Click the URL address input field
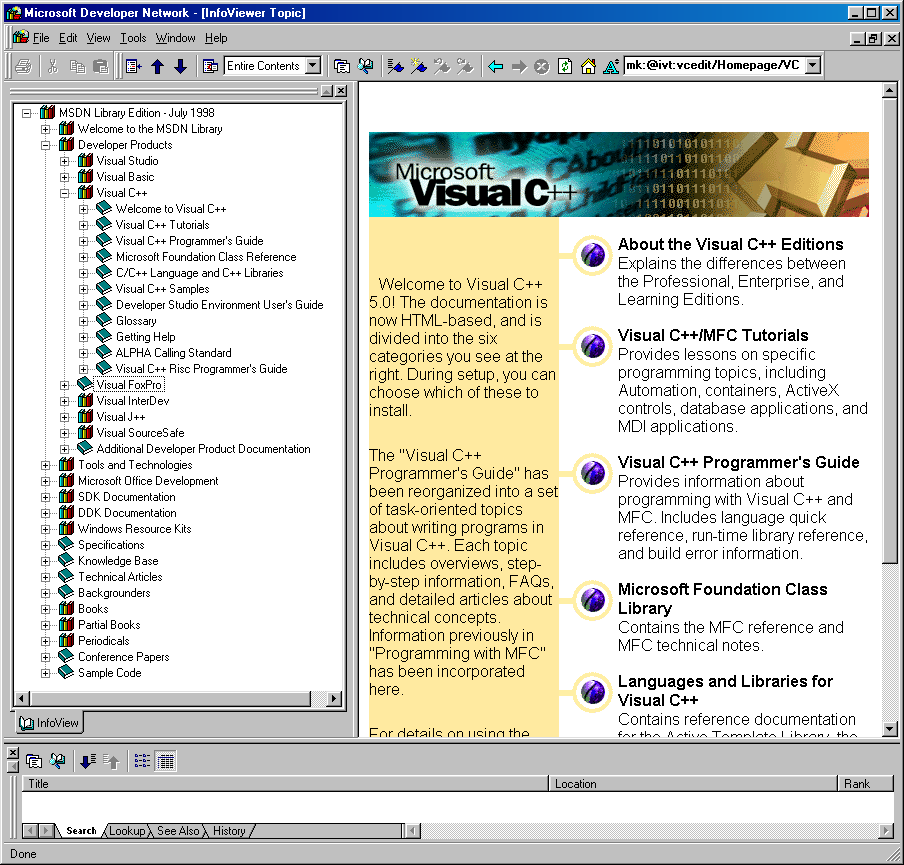The width and height of the screenshot is (904, 865). coord(715,65)
